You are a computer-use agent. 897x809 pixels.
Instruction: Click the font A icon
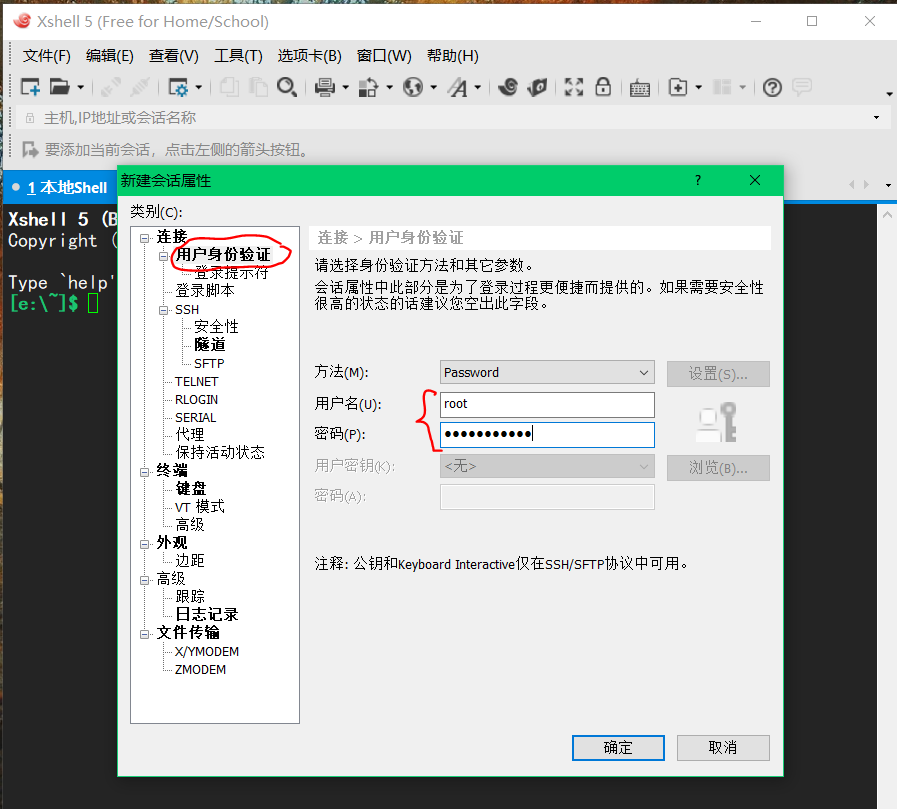pyautogui.click(x=458, y=87)
